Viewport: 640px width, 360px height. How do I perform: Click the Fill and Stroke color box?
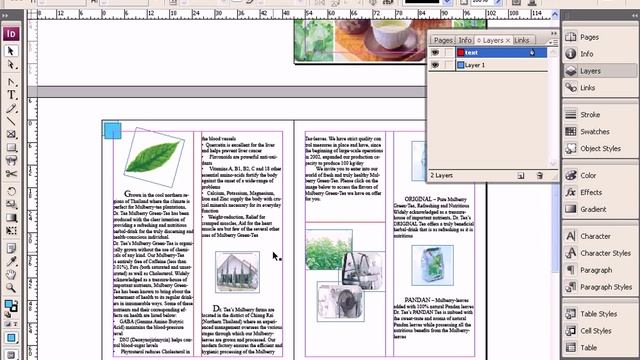[x=11, y=305]
